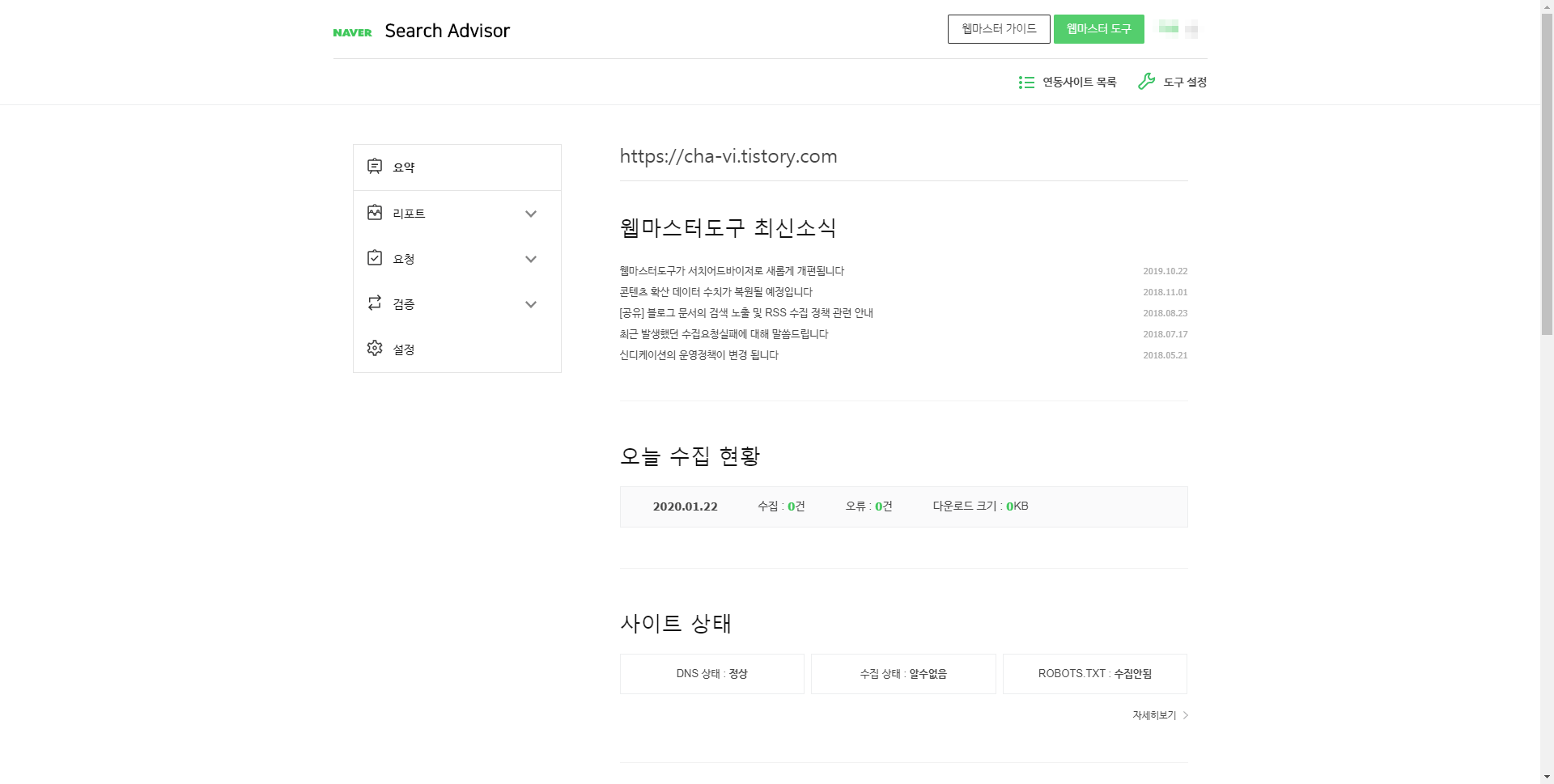Click the DNS 상태 : 정상 box
Viewport: 1554px width, 784px height.
(712, 674)
